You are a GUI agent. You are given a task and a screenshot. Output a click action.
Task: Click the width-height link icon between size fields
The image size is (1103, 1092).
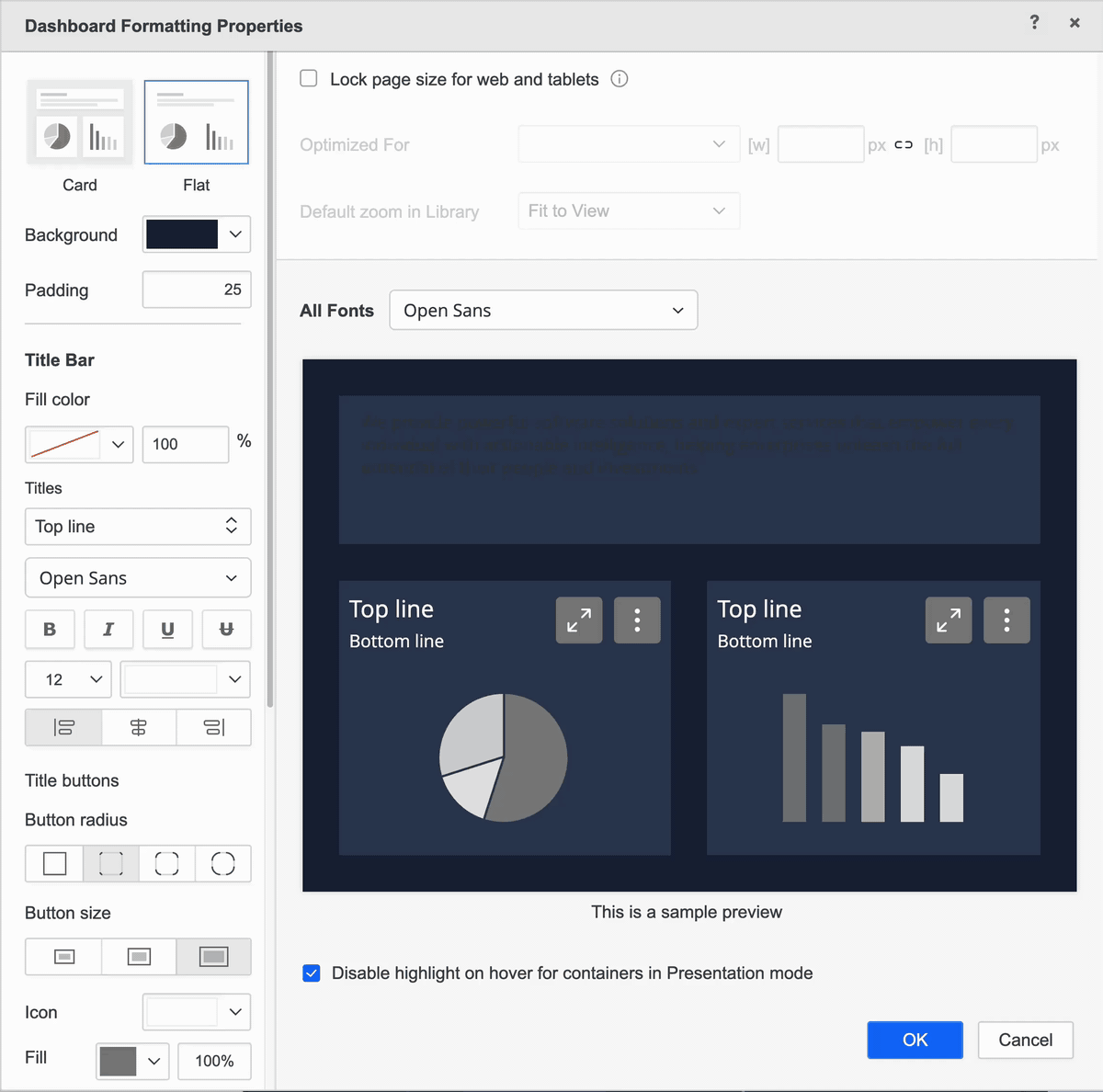coord(904,144)
